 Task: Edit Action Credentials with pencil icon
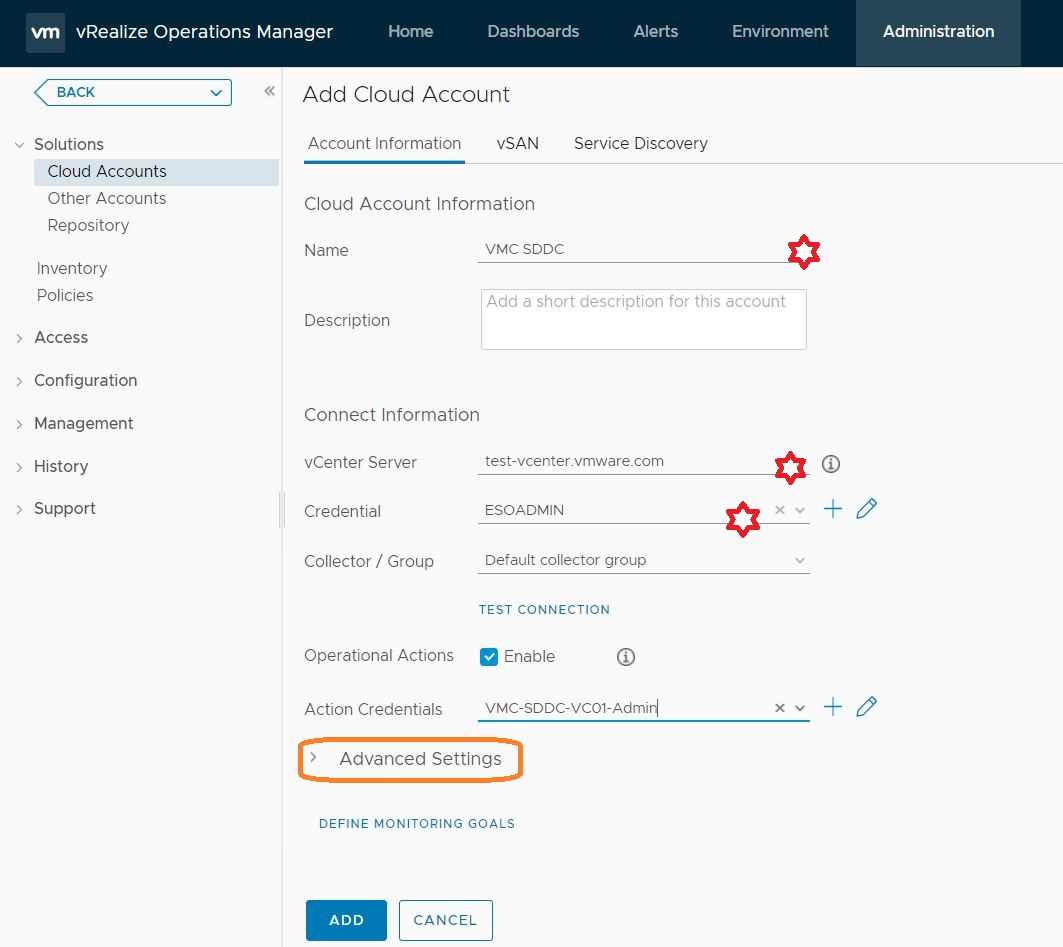867,708
